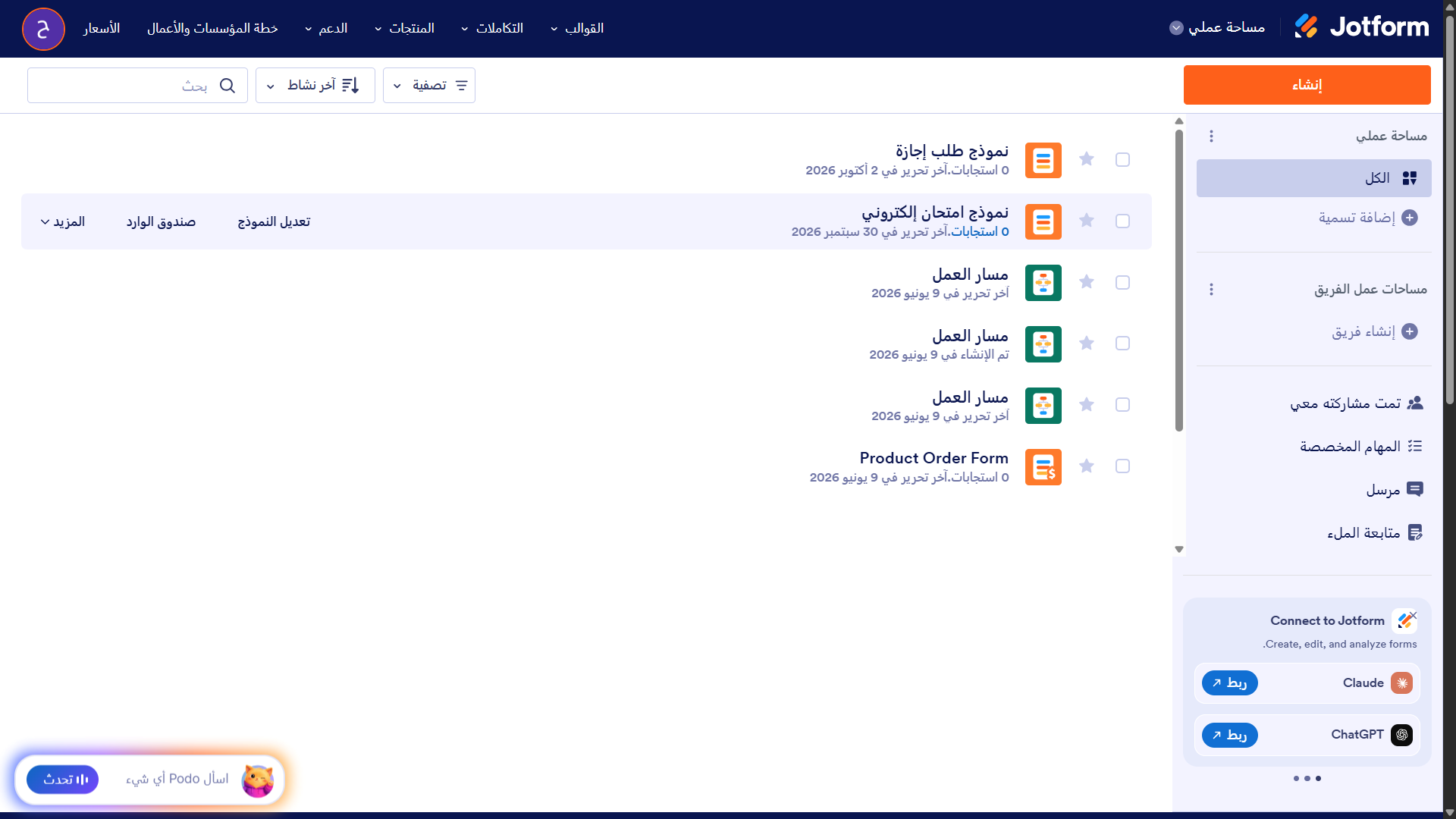
Task: Open the user avatar menu
Action: pyautogui.click(x=43, y=29)
